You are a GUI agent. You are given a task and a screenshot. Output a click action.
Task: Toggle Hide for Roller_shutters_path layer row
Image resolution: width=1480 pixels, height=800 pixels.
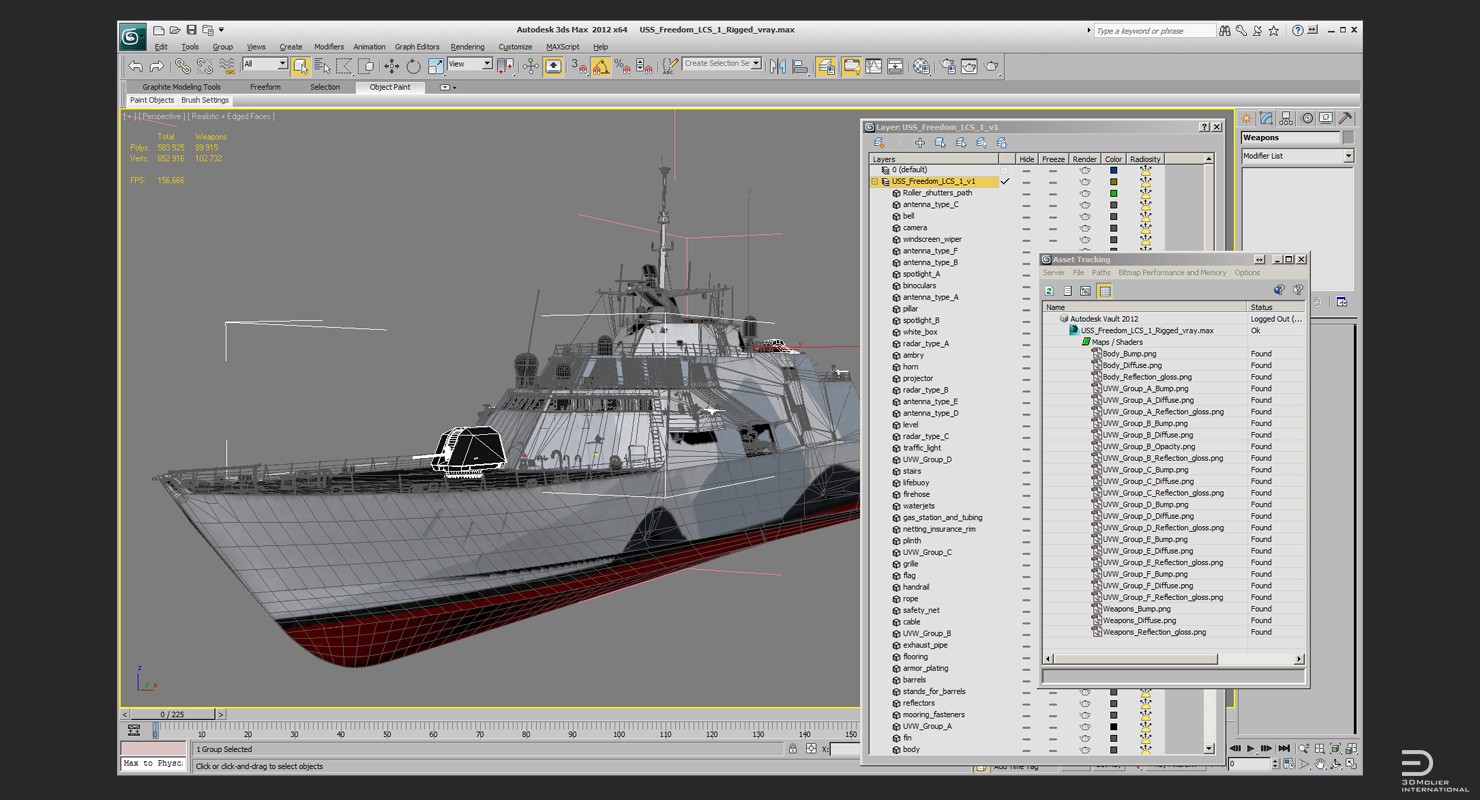coord(1026,193)
